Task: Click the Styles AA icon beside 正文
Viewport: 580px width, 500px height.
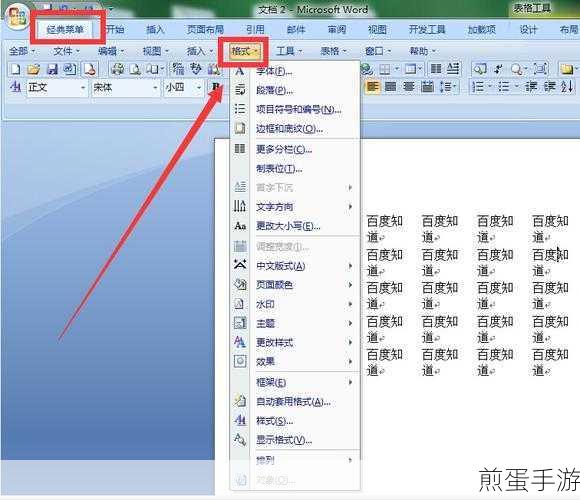Action: click(16, 87)
